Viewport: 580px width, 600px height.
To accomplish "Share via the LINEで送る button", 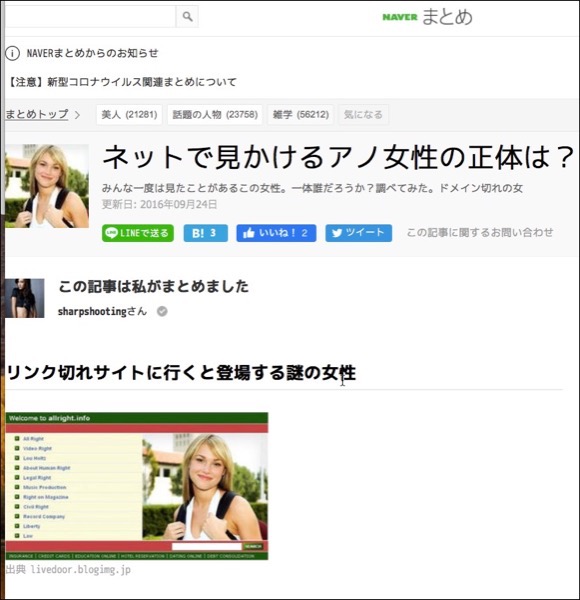I will coord(138,233).
